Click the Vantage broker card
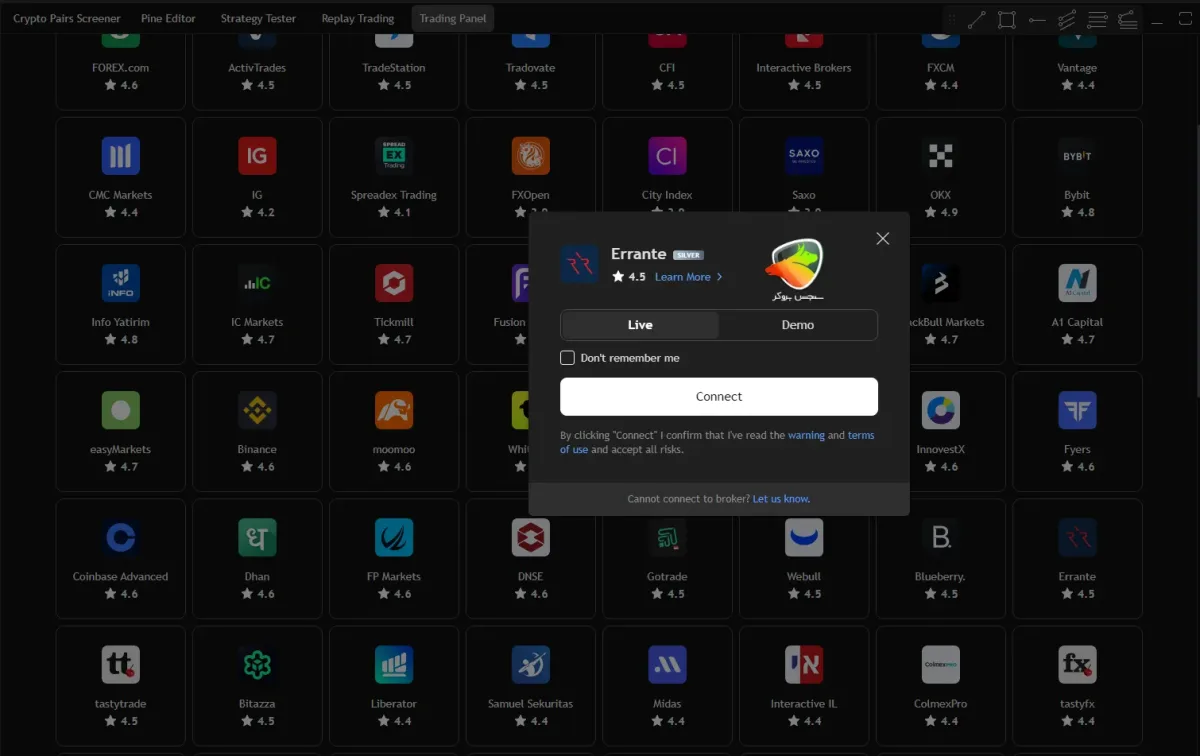Image resolution: width=1200 pixels, height=756 pixels. click(1077, 72)
